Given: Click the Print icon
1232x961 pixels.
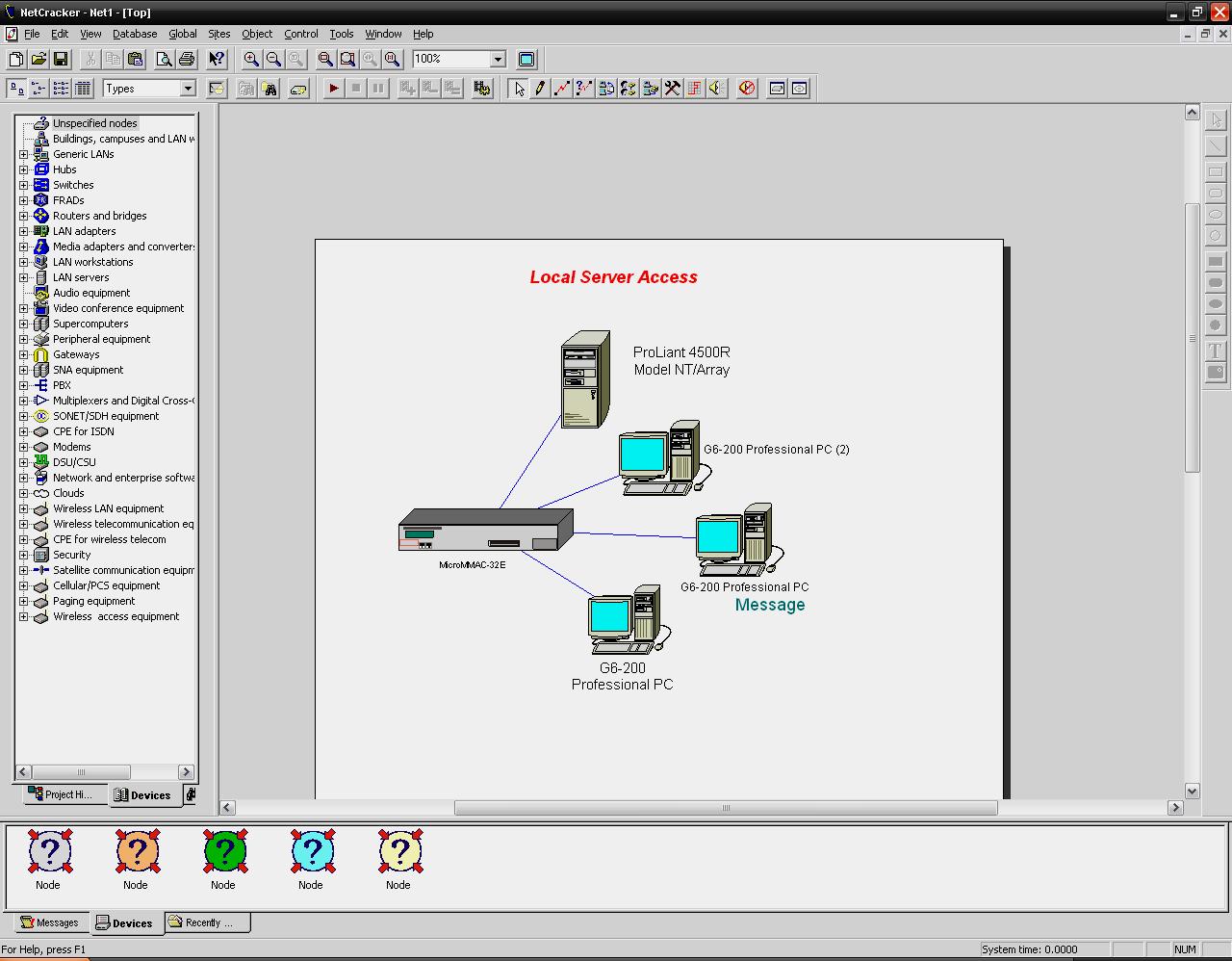Looking at the screenshot, I should click(187, 60).
